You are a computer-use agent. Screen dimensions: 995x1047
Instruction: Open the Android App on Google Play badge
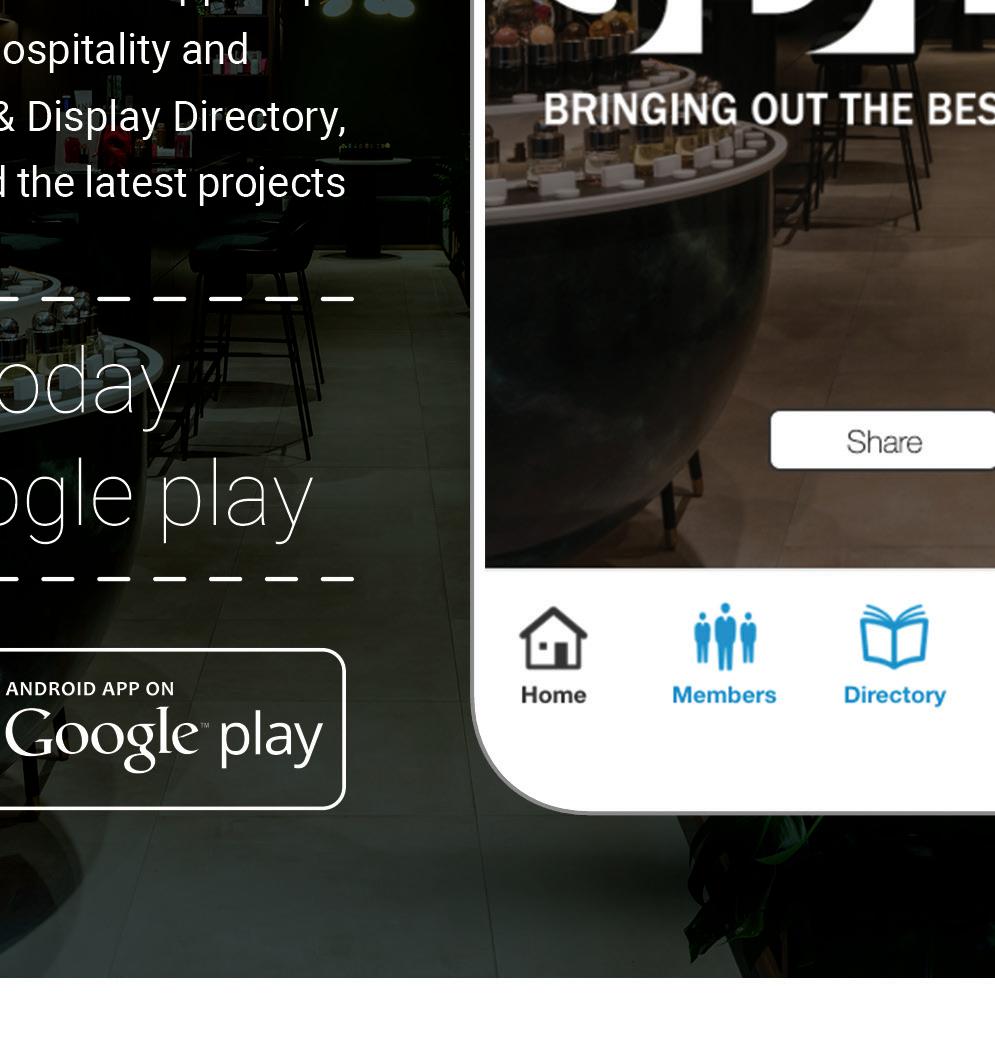172,728
